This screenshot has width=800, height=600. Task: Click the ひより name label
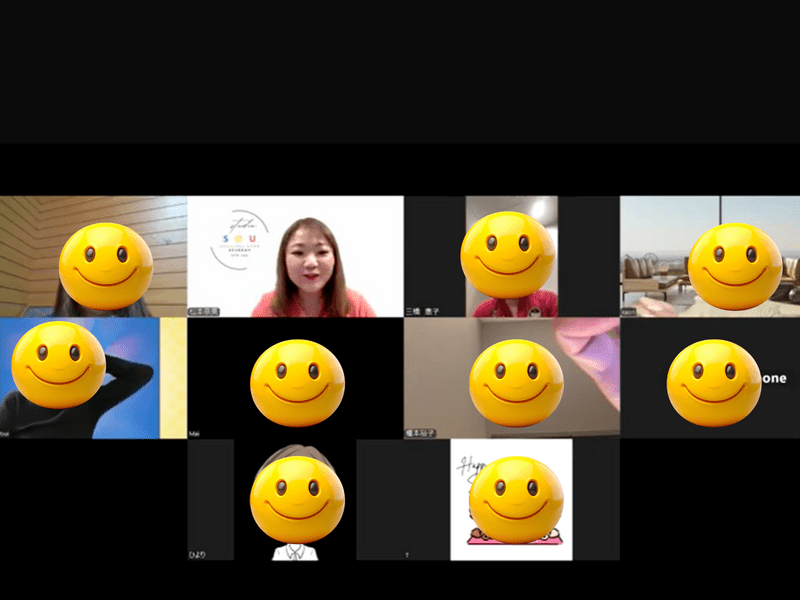[x=197, y=554]
